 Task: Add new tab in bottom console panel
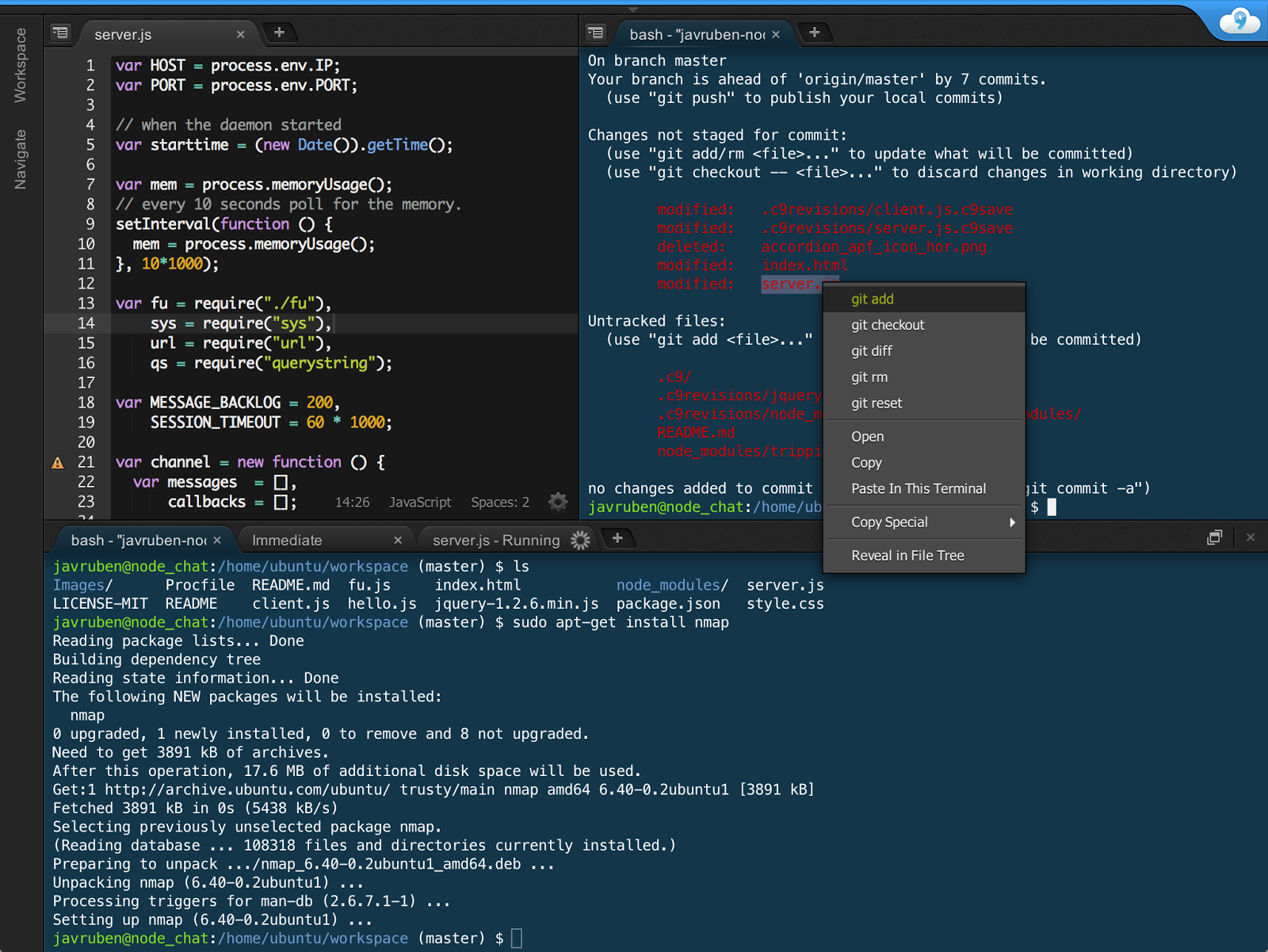coord(617,538)
